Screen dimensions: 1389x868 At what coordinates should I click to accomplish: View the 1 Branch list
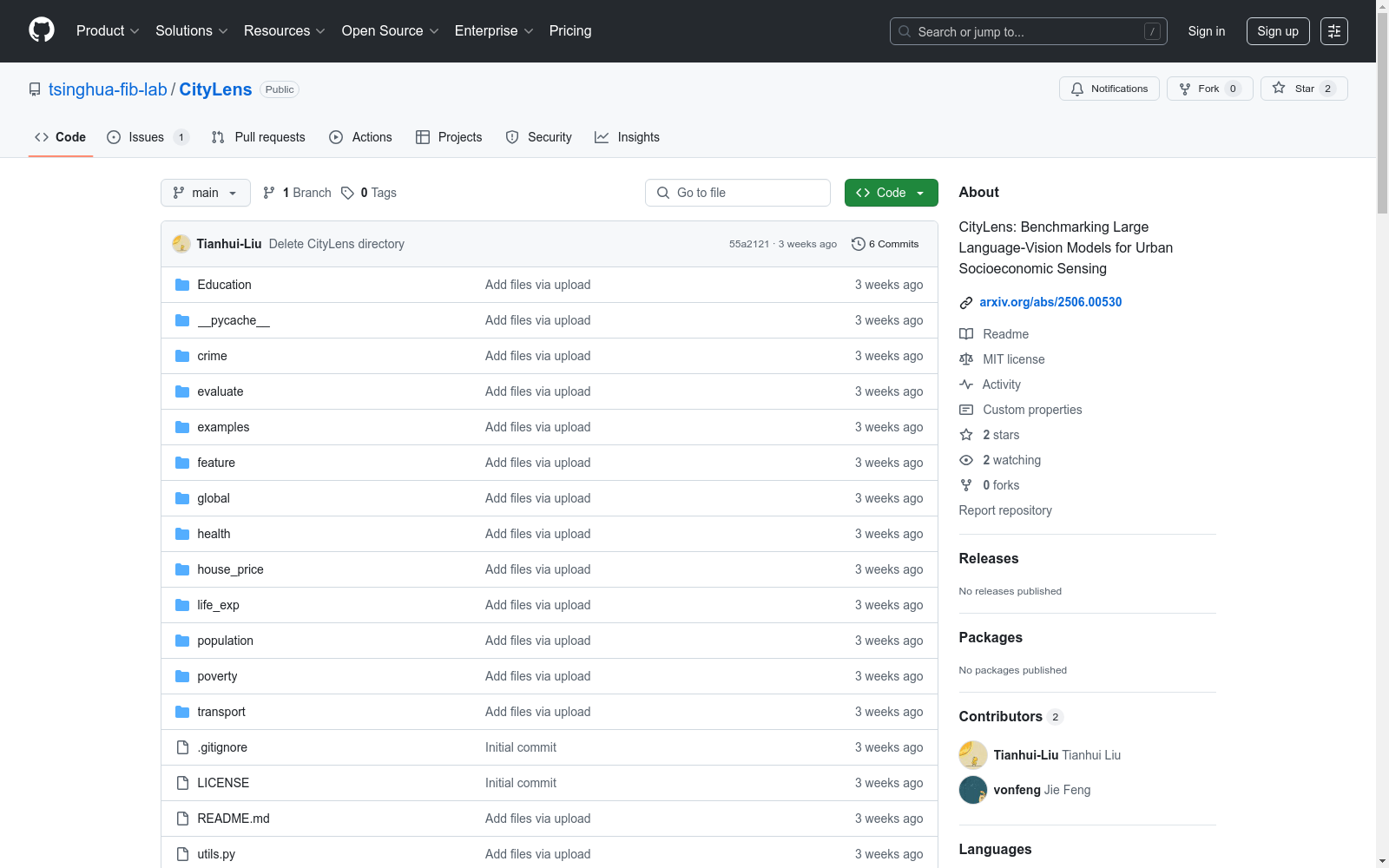298,193
